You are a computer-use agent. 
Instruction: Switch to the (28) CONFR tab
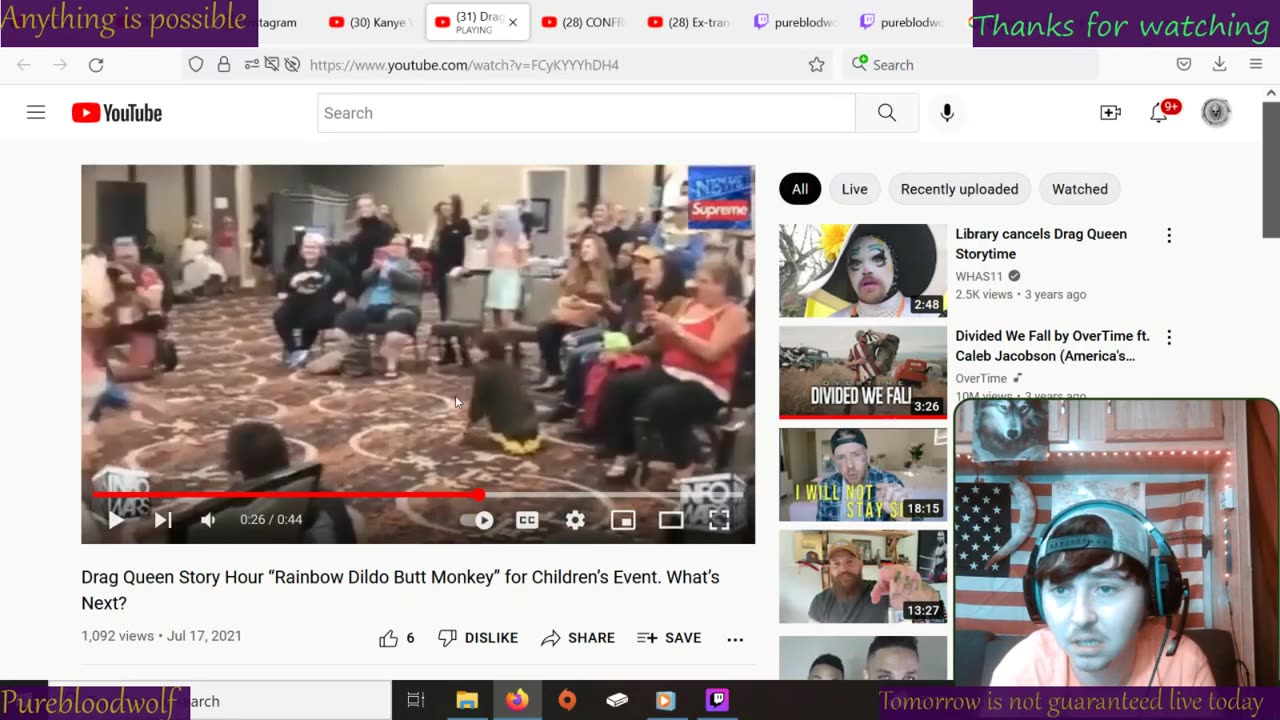(x=583, y=22)
